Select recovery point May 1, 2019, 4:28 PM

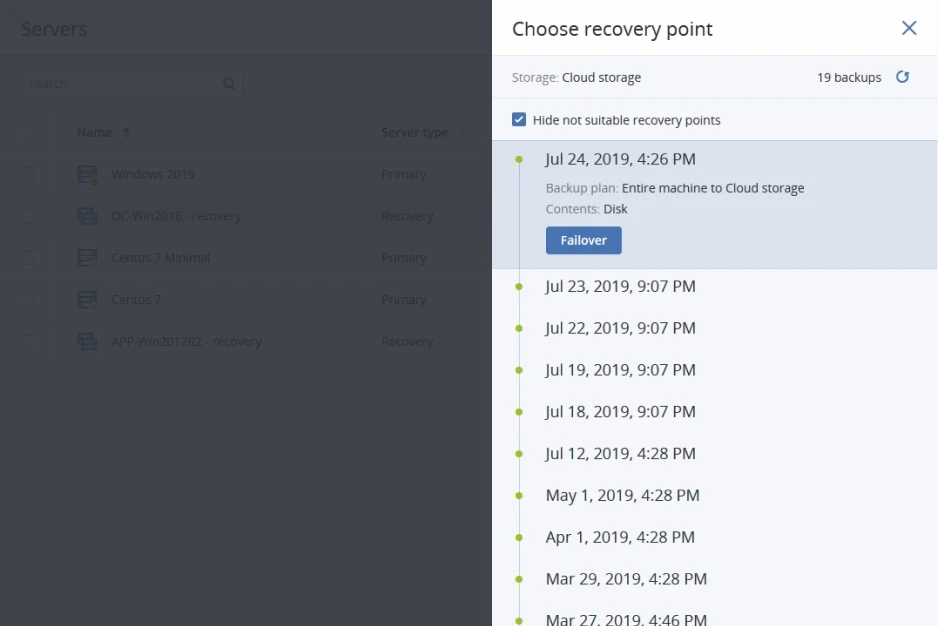[x=622, y=496]
